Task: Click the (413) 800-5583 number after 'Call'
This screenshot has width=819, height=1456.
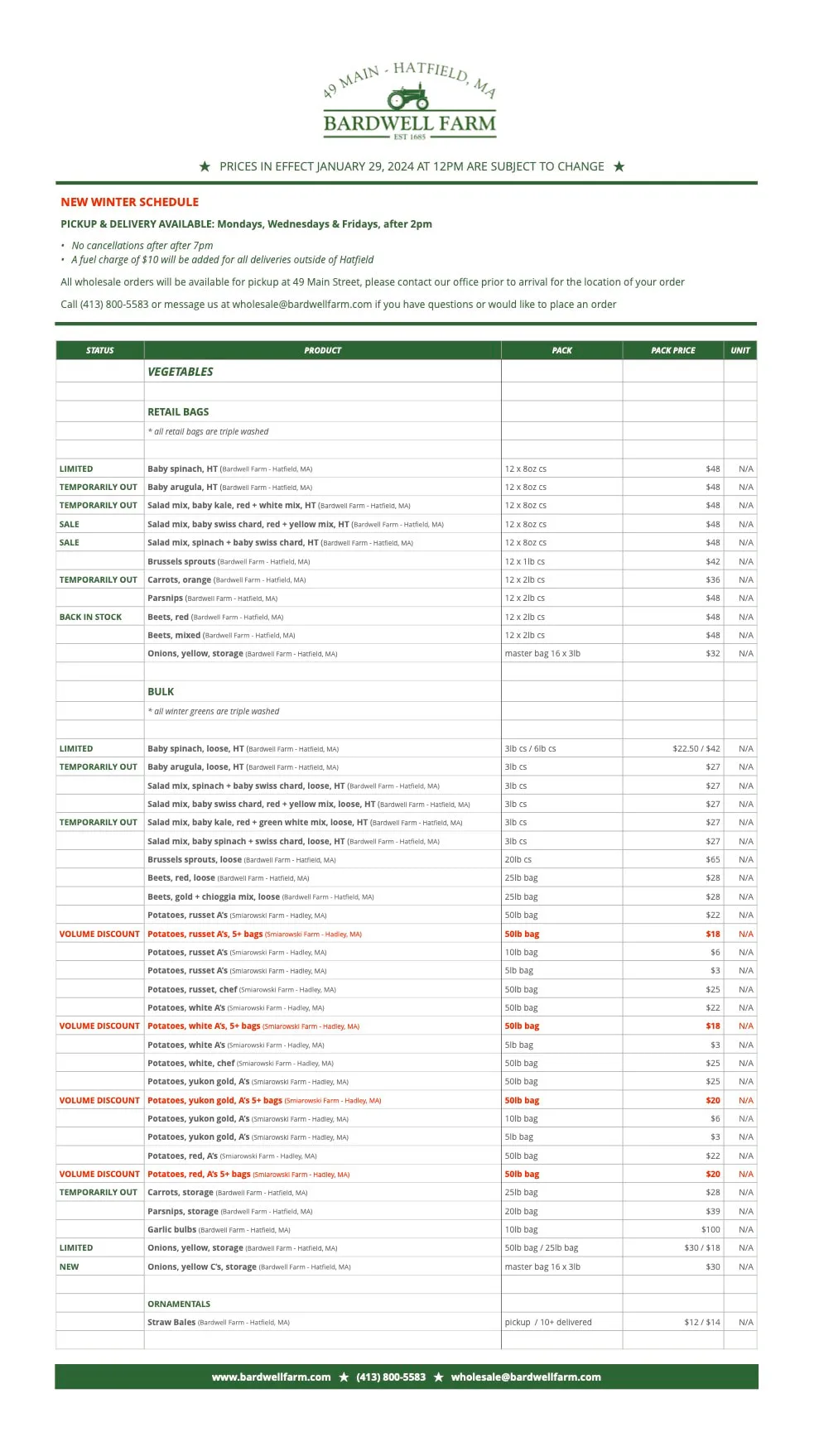Action: (x=114, y=305)
